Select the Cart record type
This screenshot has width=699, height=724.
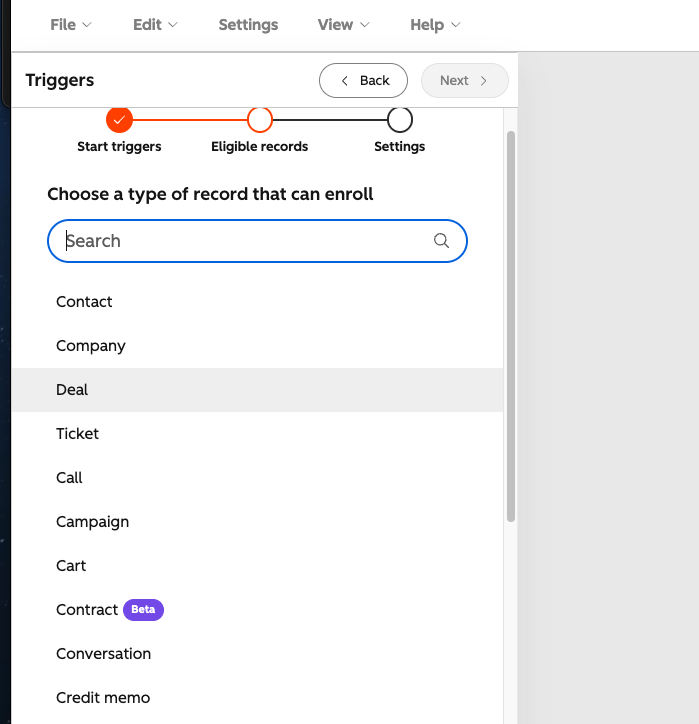click(x=257, y=566)
